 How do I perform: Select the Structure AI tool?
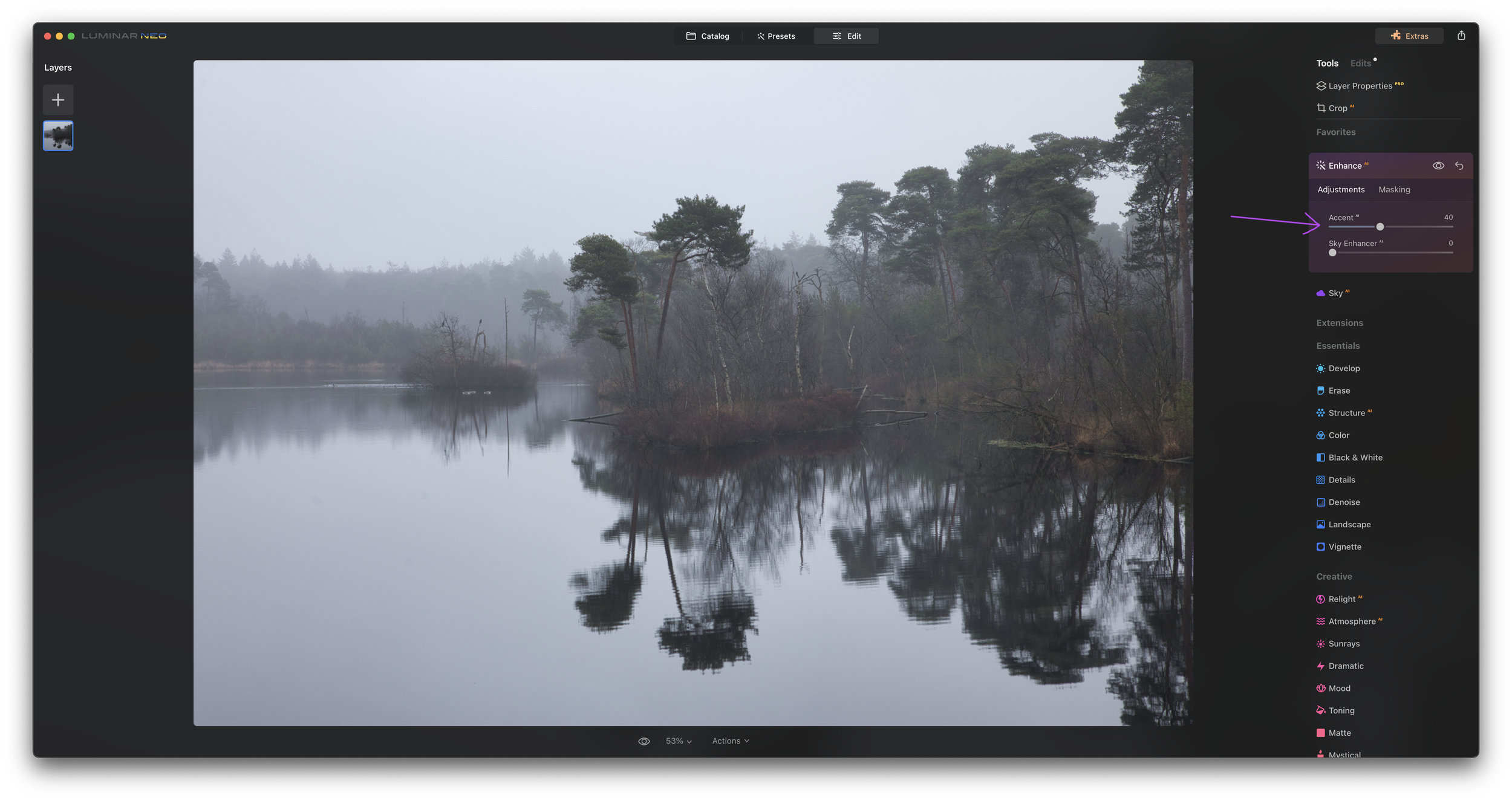1346,413
